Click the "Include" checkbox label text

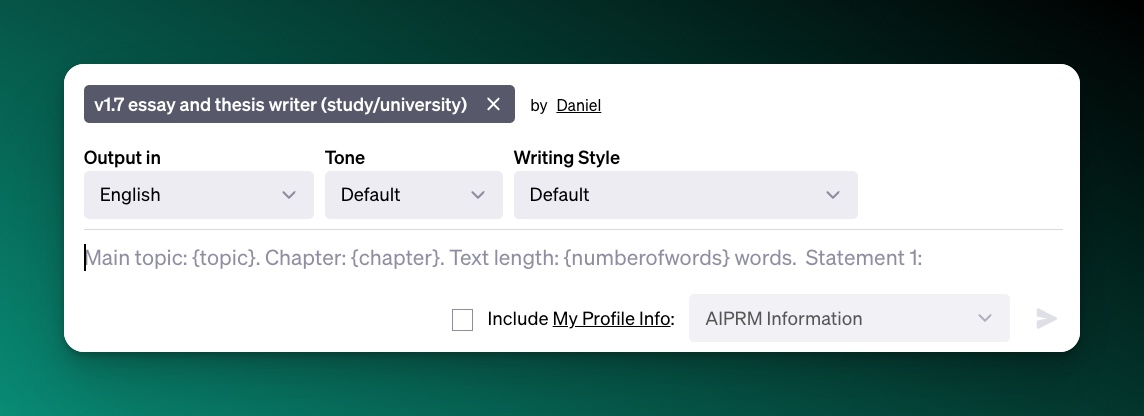point(518,319)
